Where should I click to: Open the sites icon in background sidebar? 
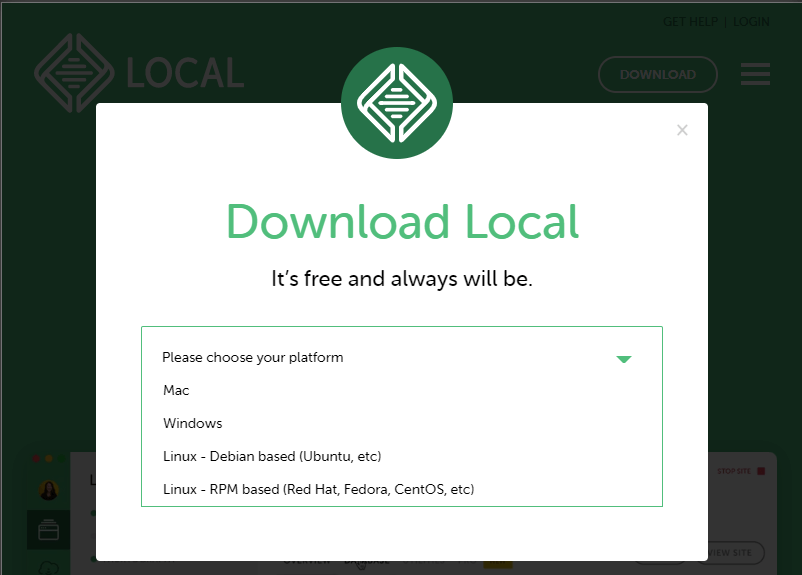point(49,529)
